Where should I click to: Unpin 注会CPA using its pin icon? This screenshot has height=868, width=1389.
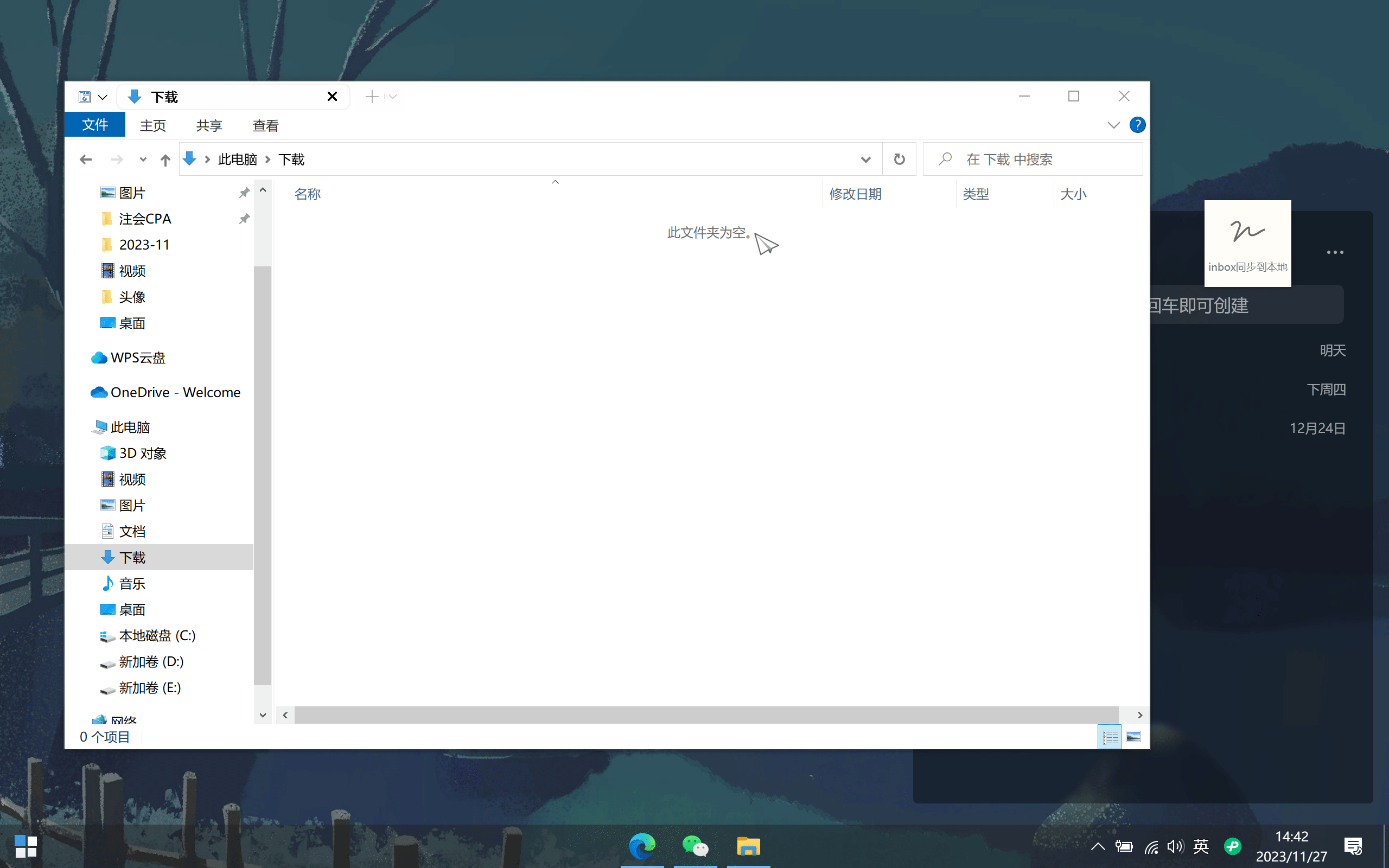click(245, 219)
